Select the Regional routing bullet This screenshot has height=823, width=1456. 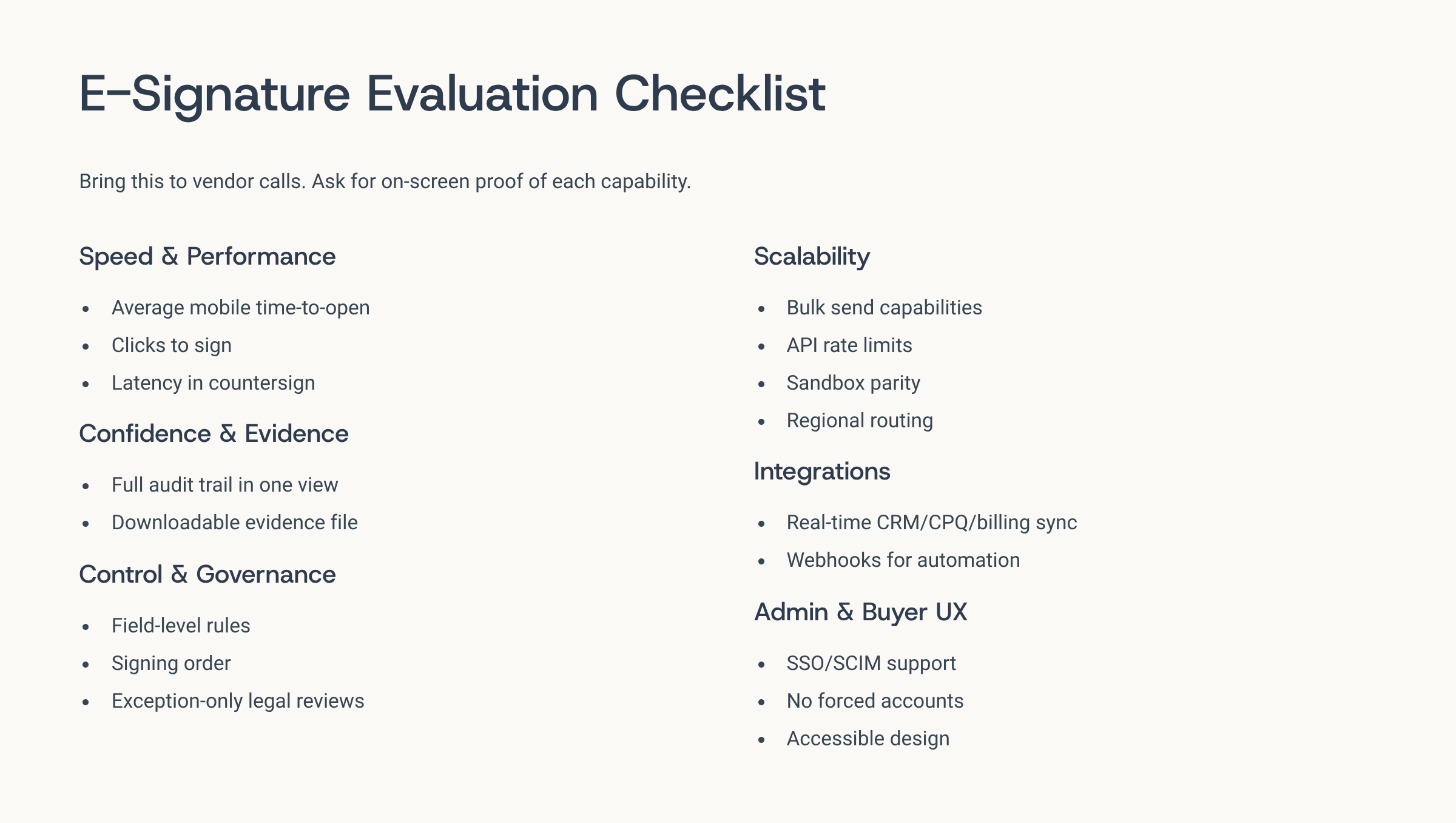(860, 421)
